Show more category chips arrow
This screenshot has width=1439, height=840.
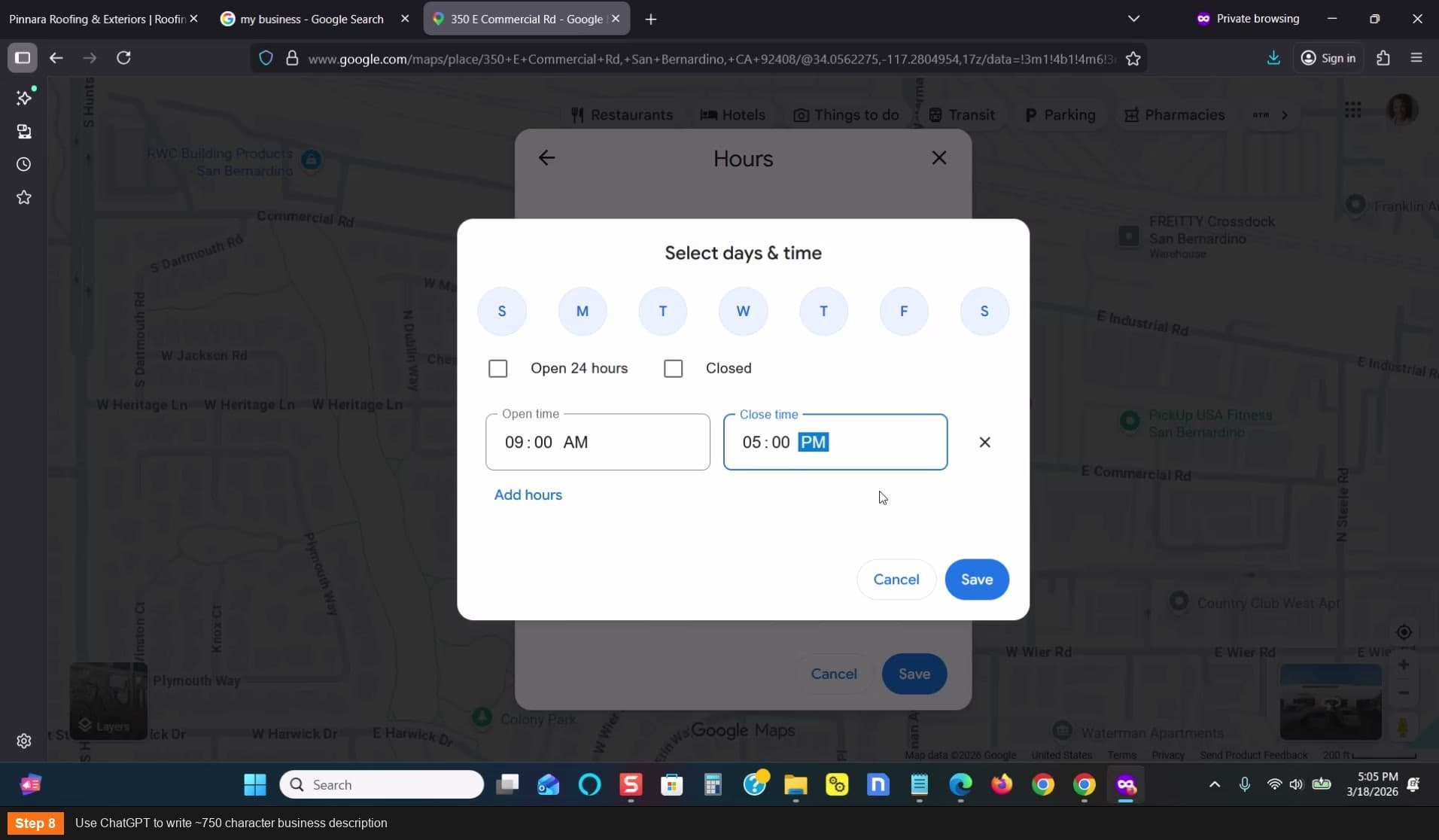(x=1285, y=115)
